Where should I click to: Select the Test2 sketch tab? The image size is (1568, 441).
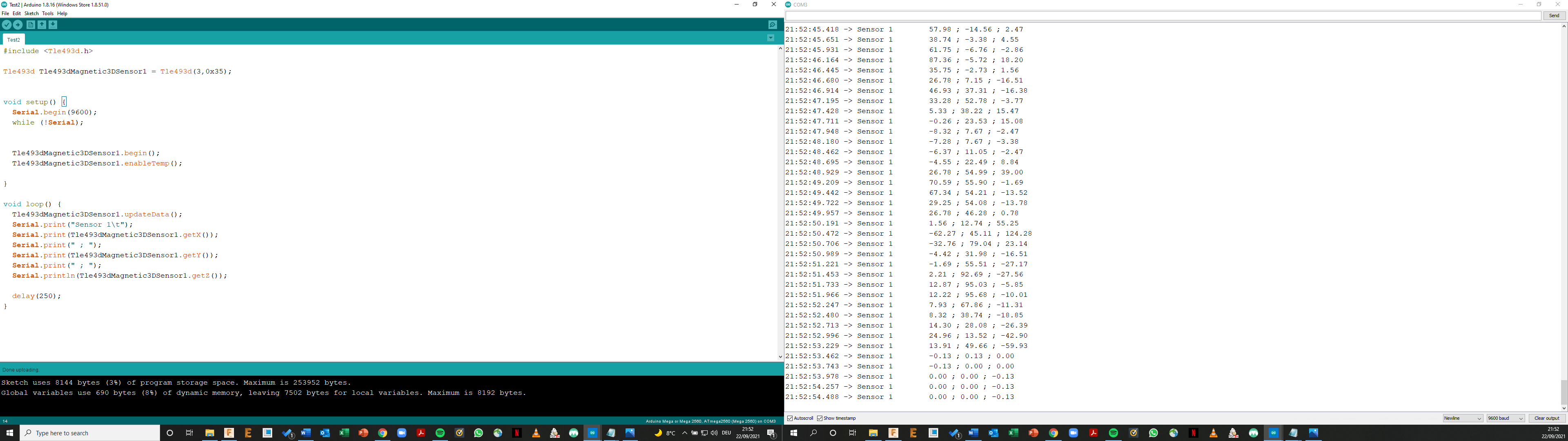[13, 40]
